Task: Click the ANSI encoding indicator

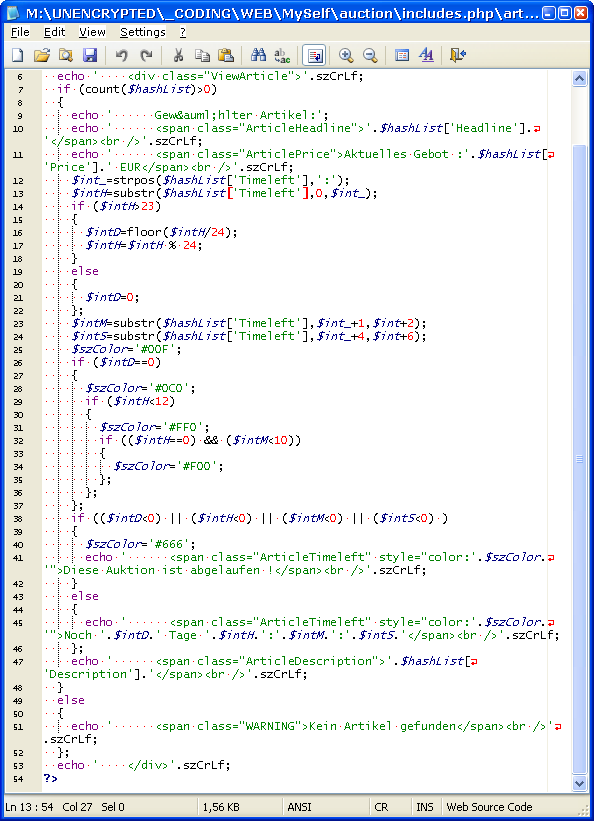Action: pos(299,807)
